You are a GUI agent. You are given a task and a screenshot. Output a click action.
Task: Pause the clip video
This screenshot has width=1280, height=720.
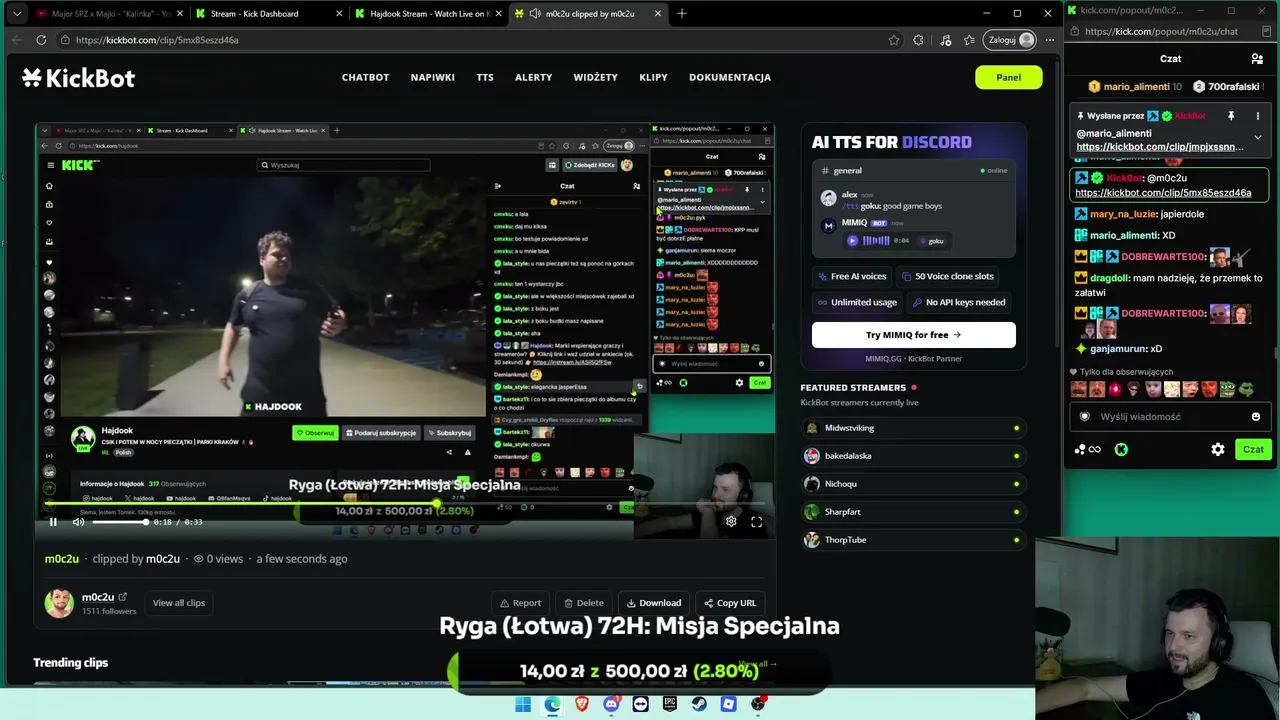(54, 522)
